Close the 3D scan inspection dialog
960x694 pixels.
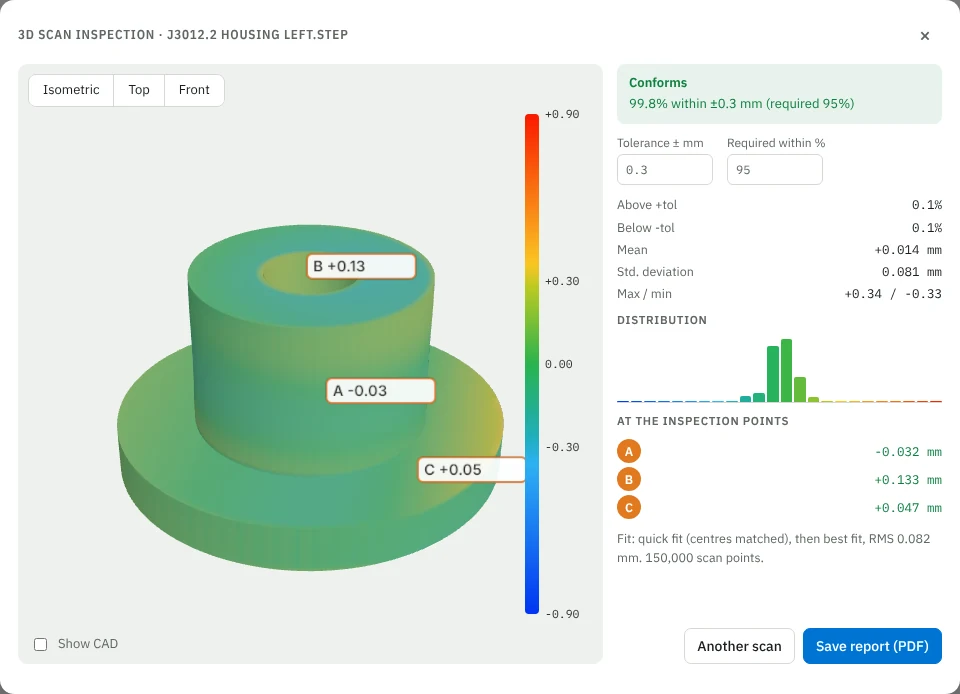click(x=924, y=36)
